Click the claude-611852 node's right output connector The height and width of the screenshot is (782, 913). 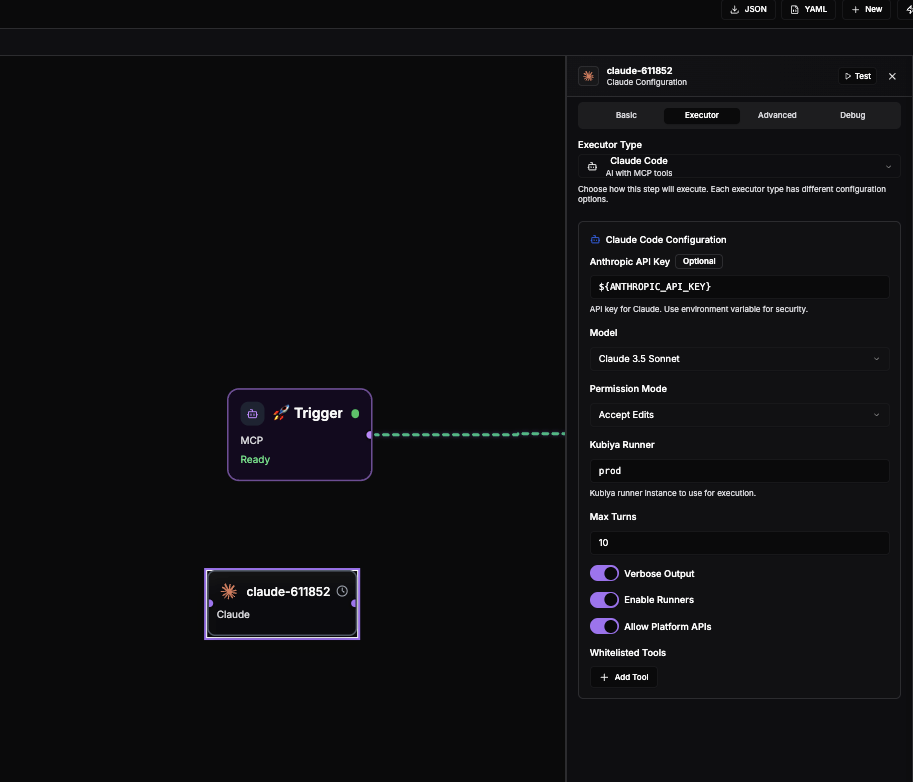pyautogui.click(x=354, y=603)
